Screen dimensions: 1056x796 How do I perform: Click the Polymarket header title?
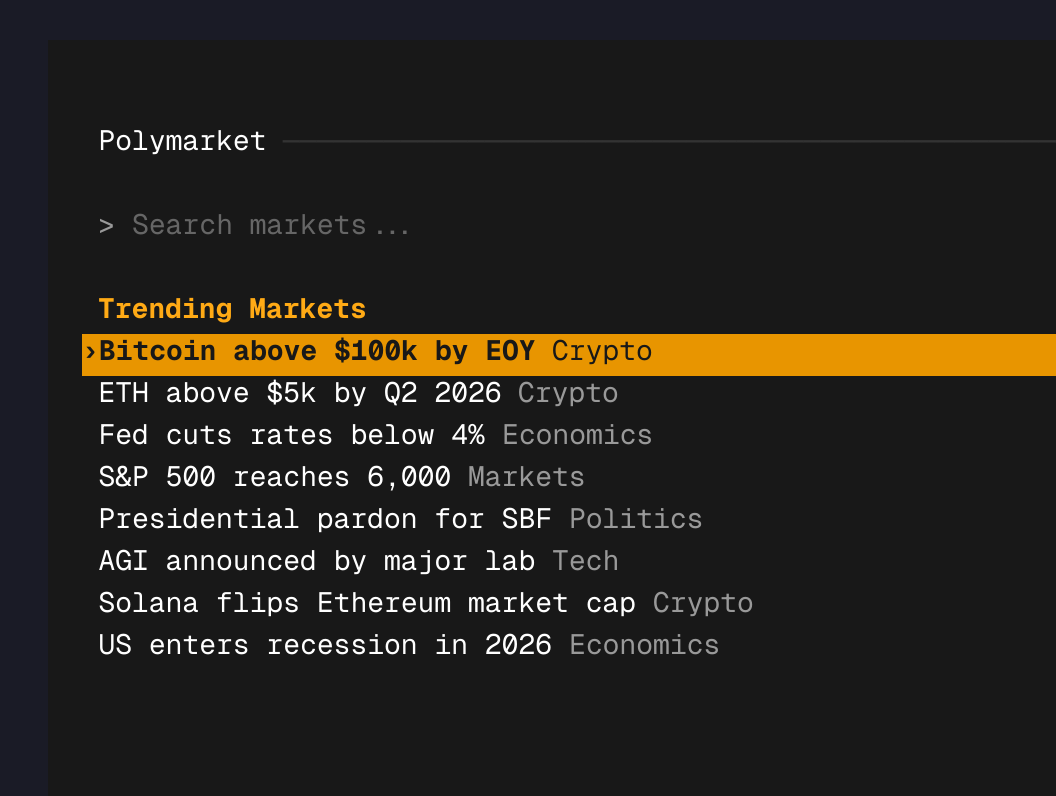pos(182,141)
